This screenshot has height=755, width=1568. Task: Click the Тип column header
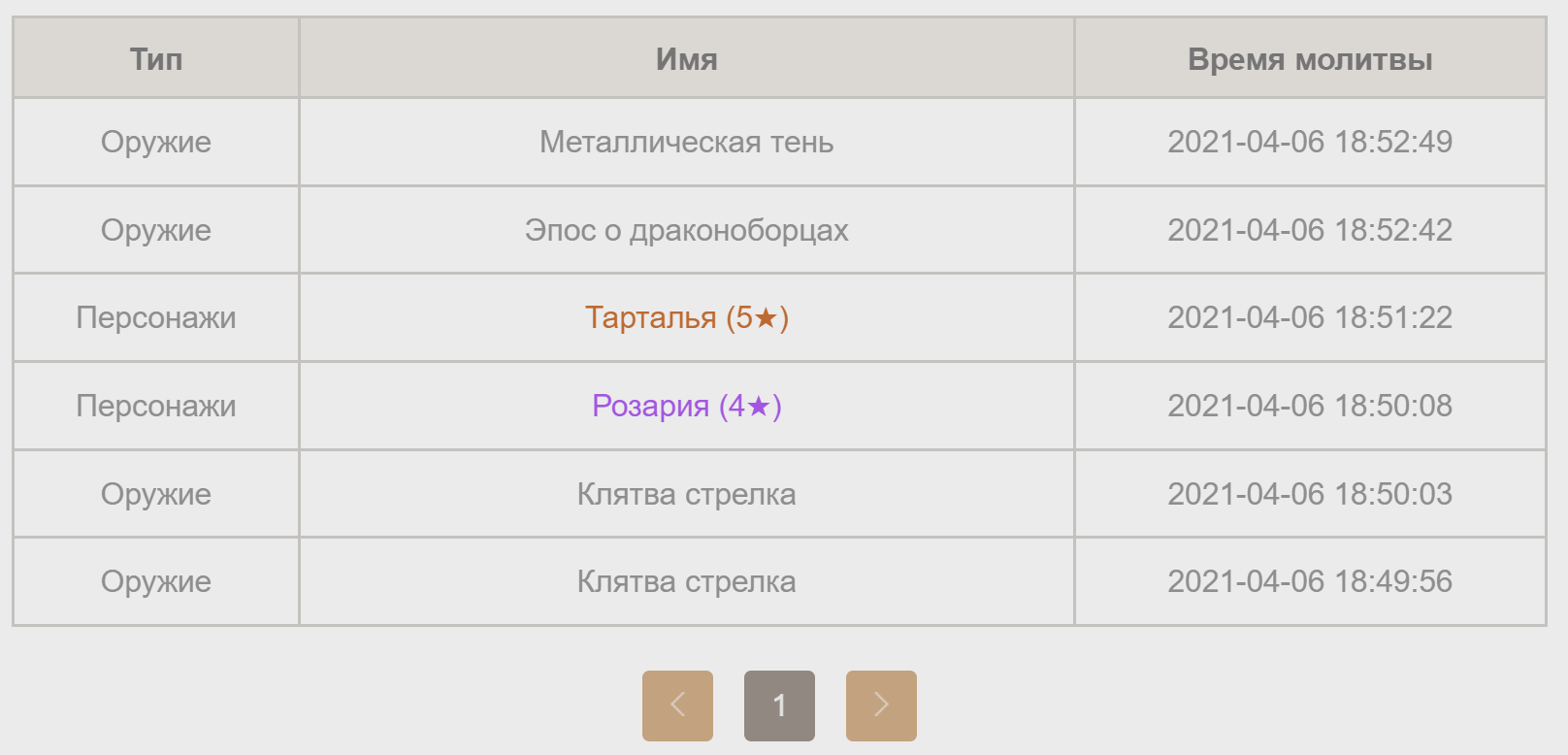[x=156, y=59]
